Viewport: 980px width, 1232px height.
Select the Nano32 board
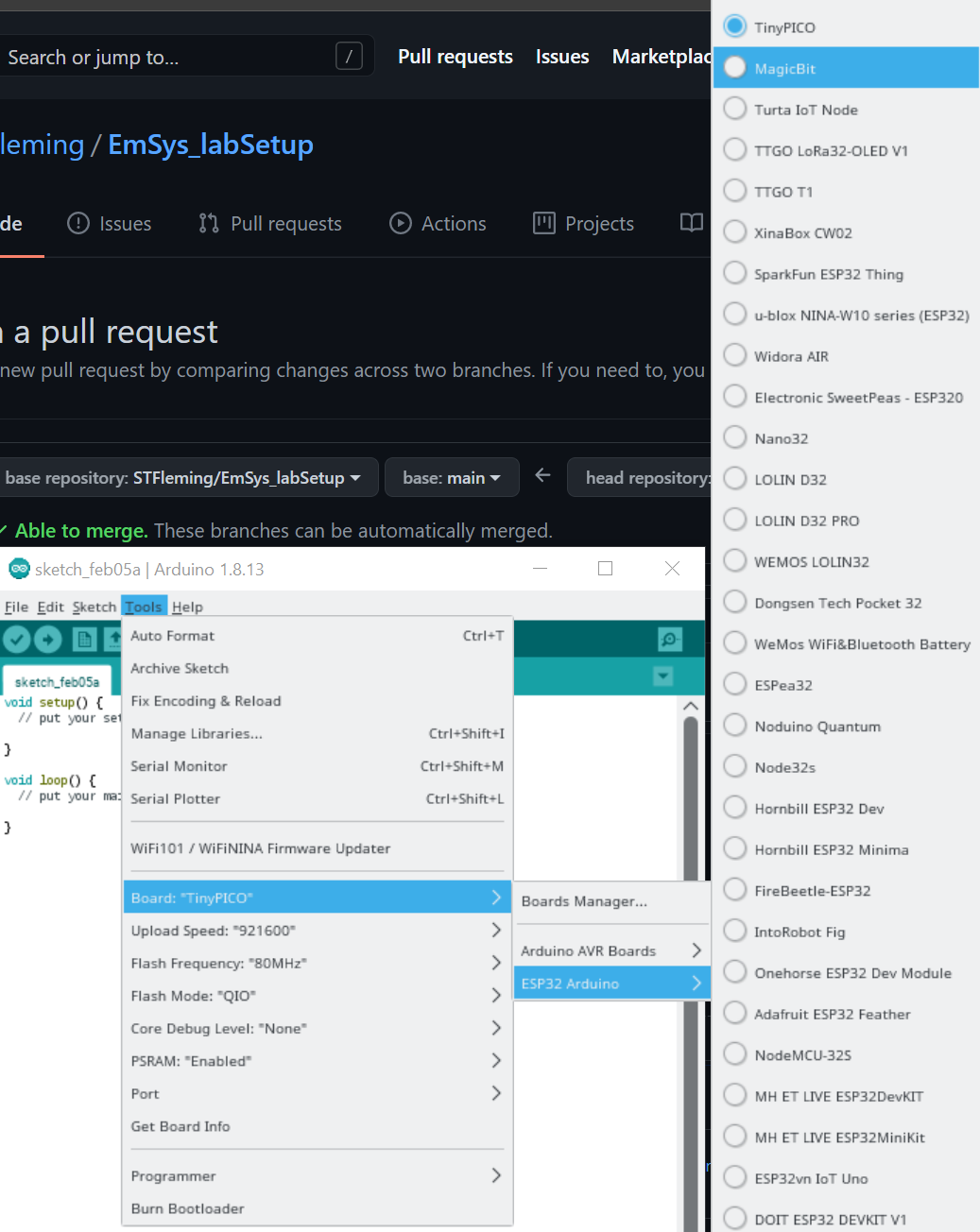click(847, 438)
